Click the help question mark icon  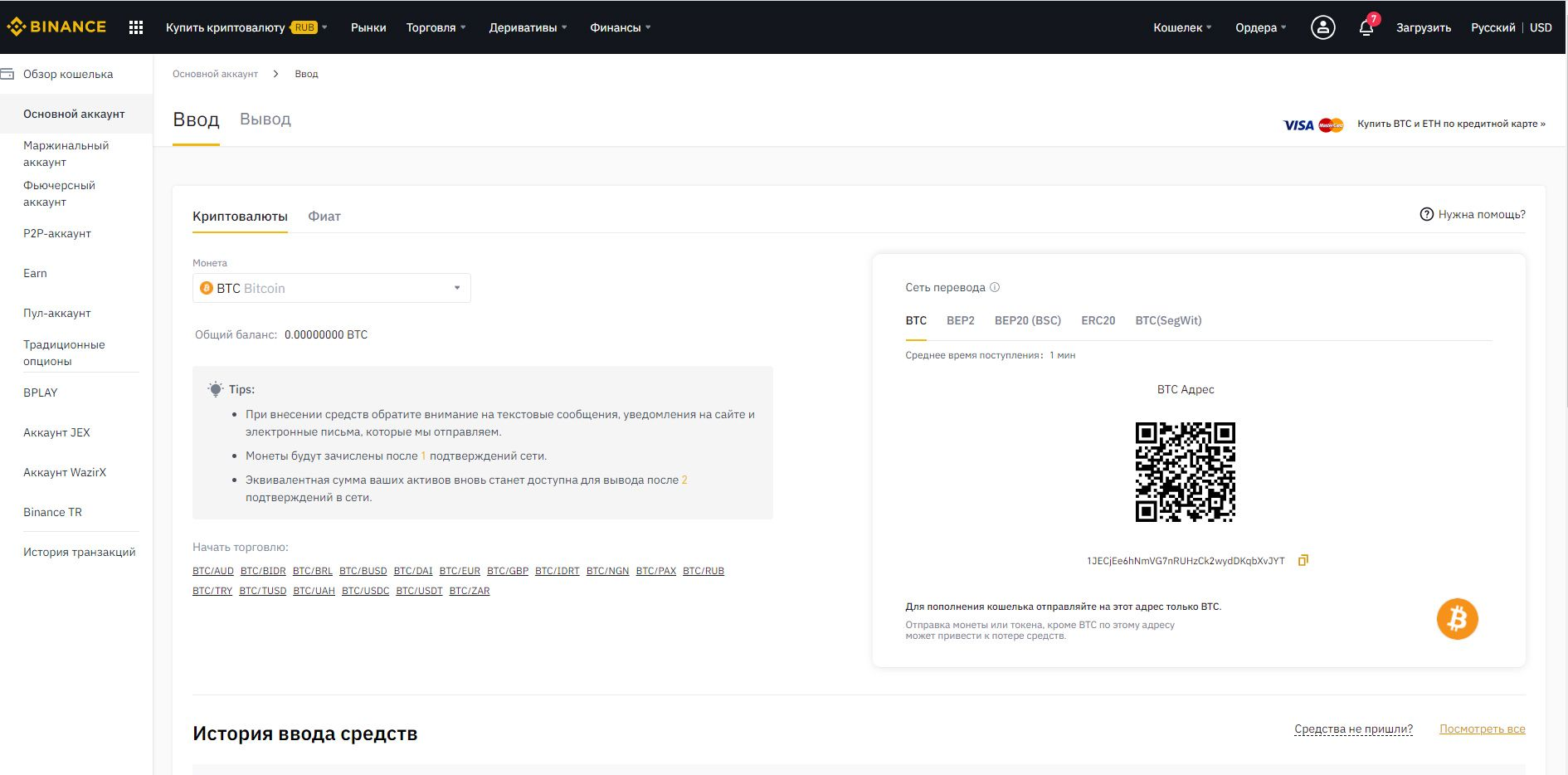(1426, 214)
